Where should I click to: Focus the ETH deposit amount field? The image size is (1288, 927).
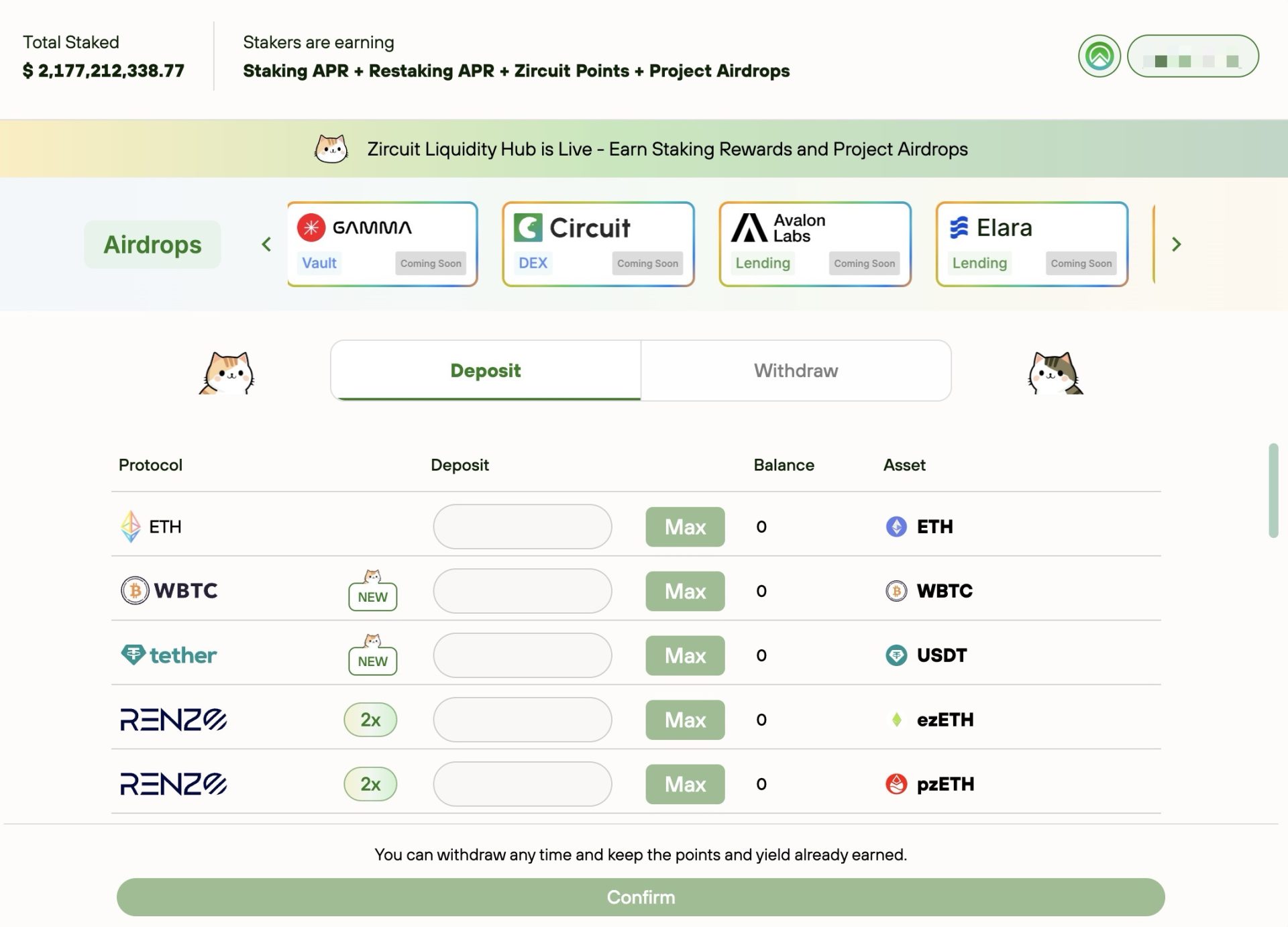point(523,527)
